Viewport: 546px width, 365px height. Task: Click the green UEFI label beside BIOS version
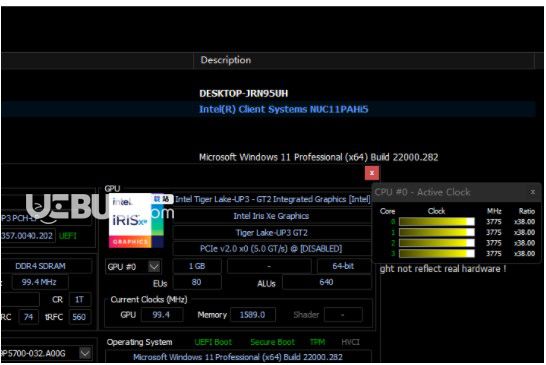click(68, 236)
